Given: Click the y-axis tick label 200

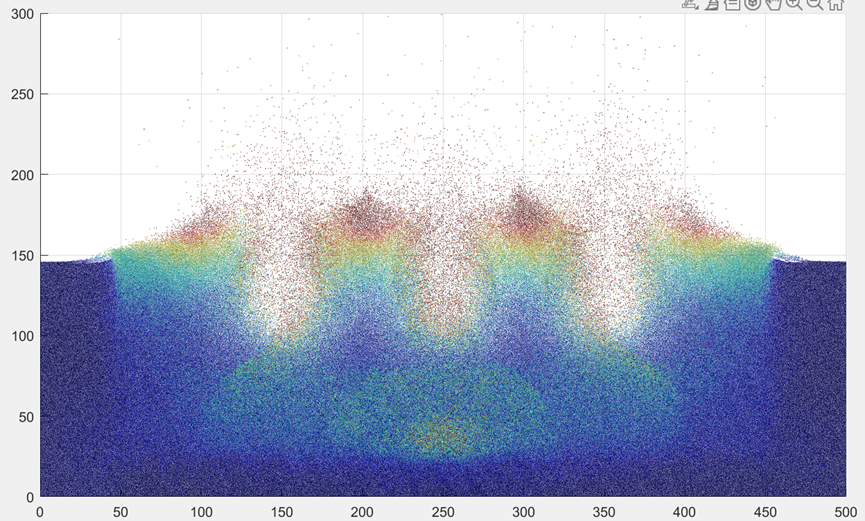Looking at the screenshot, I should 22,175.
